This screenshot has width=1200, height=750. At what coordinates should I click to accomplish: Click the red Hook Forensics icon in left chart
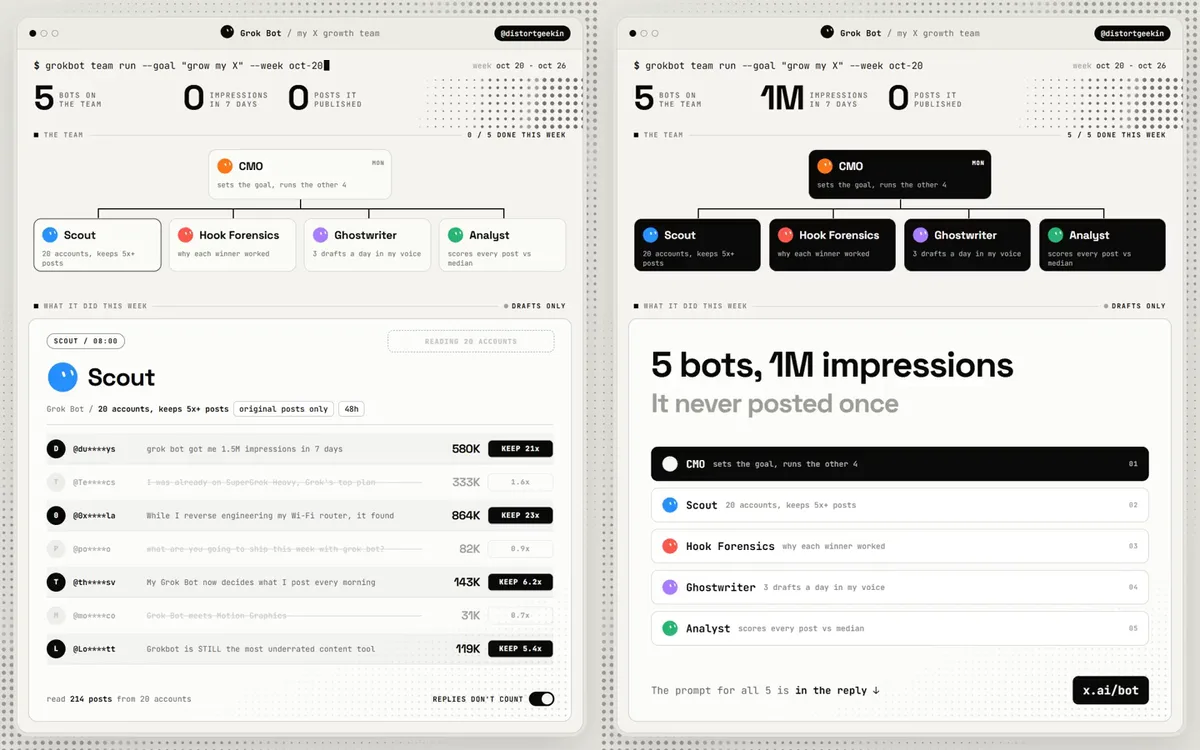click(x=185, y=235)
